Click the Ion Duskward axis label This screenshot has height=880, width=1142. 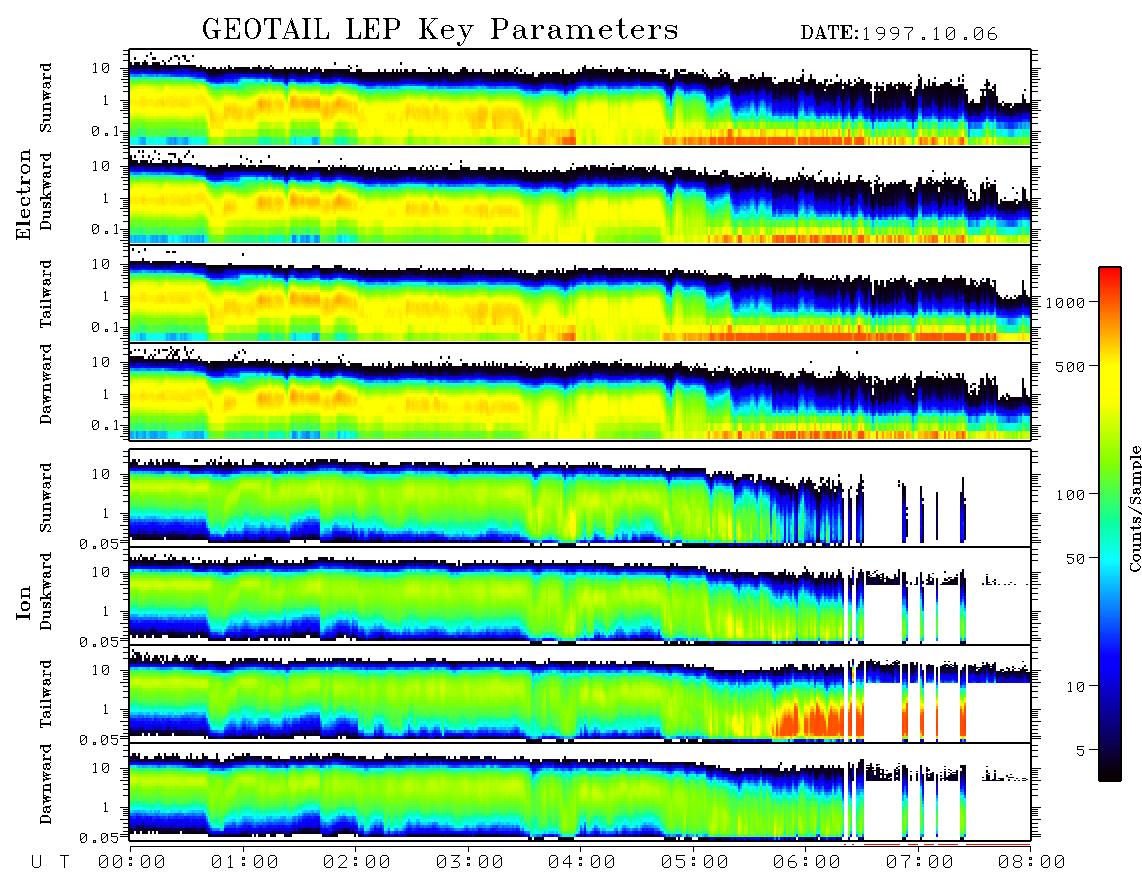click(46, 592)
